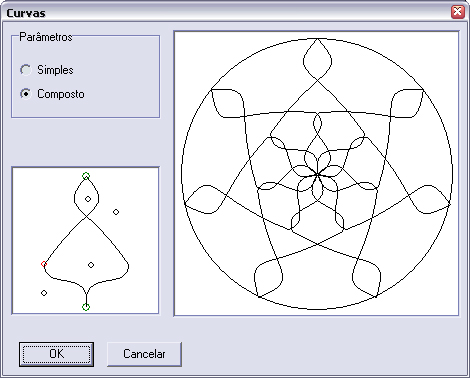Click the red control point handle

[x=44, y=264]
